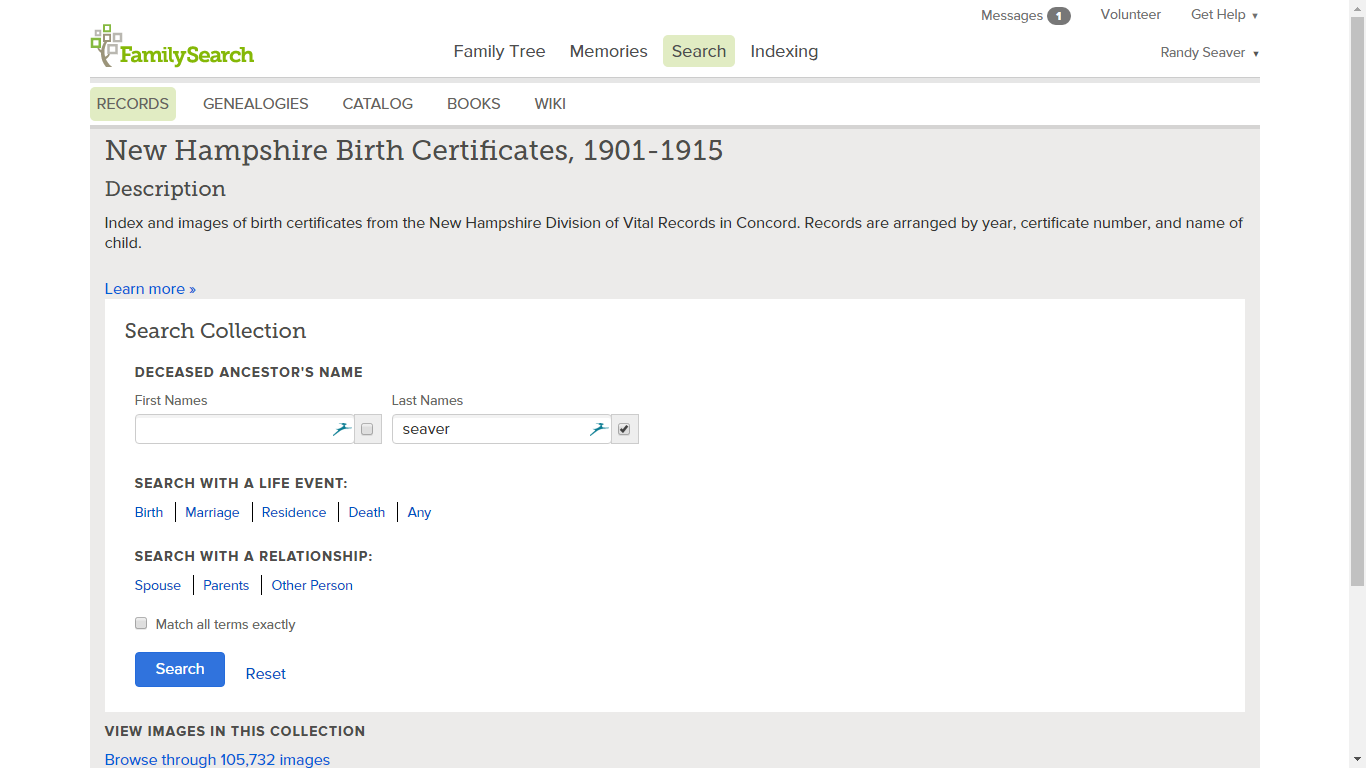Add an Other Person relationship filter

pos(312,585)
